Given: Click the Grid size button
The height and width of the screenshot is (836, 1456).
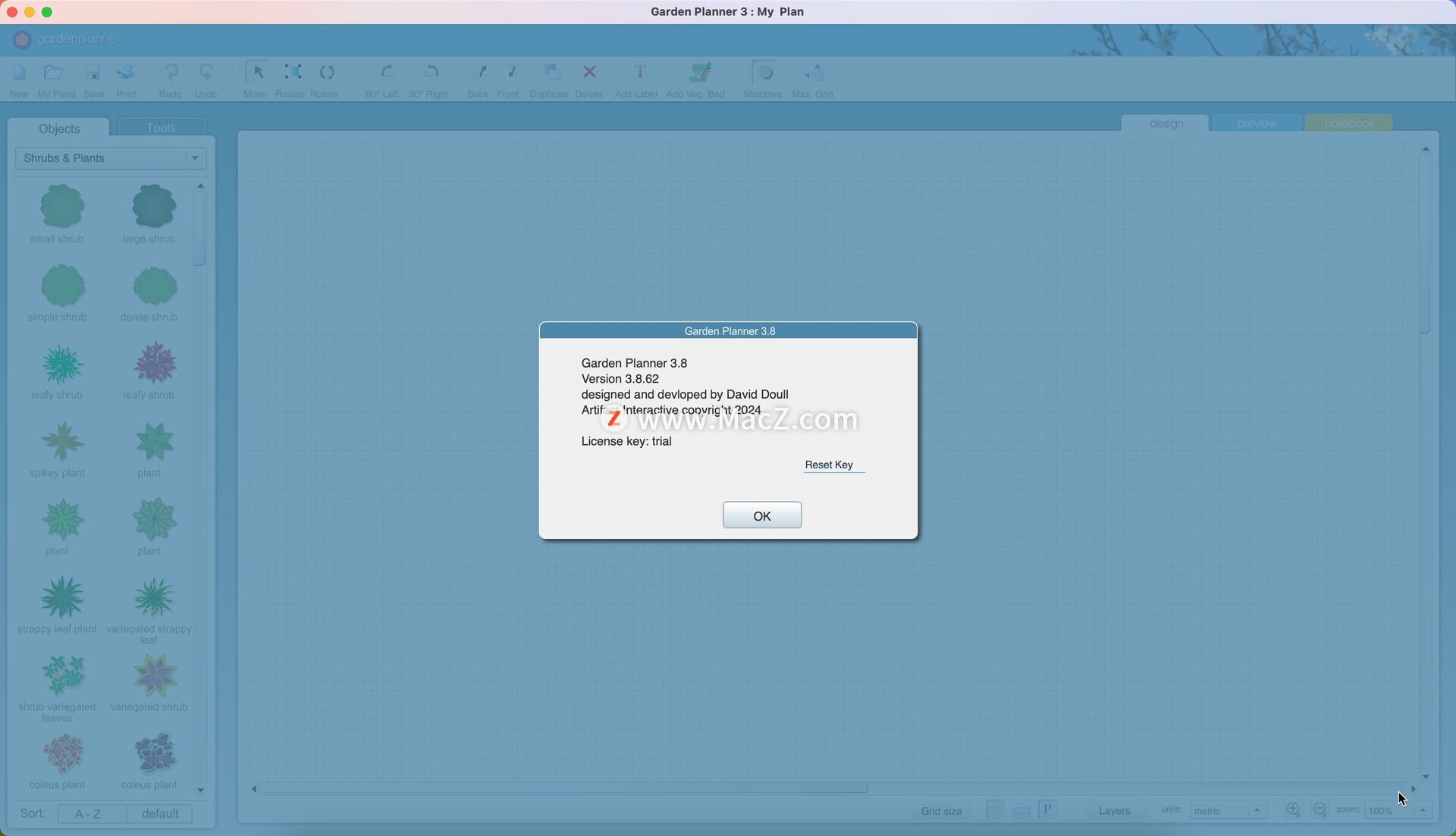Looking at the screenshot, I should click(x=941, y=811).
